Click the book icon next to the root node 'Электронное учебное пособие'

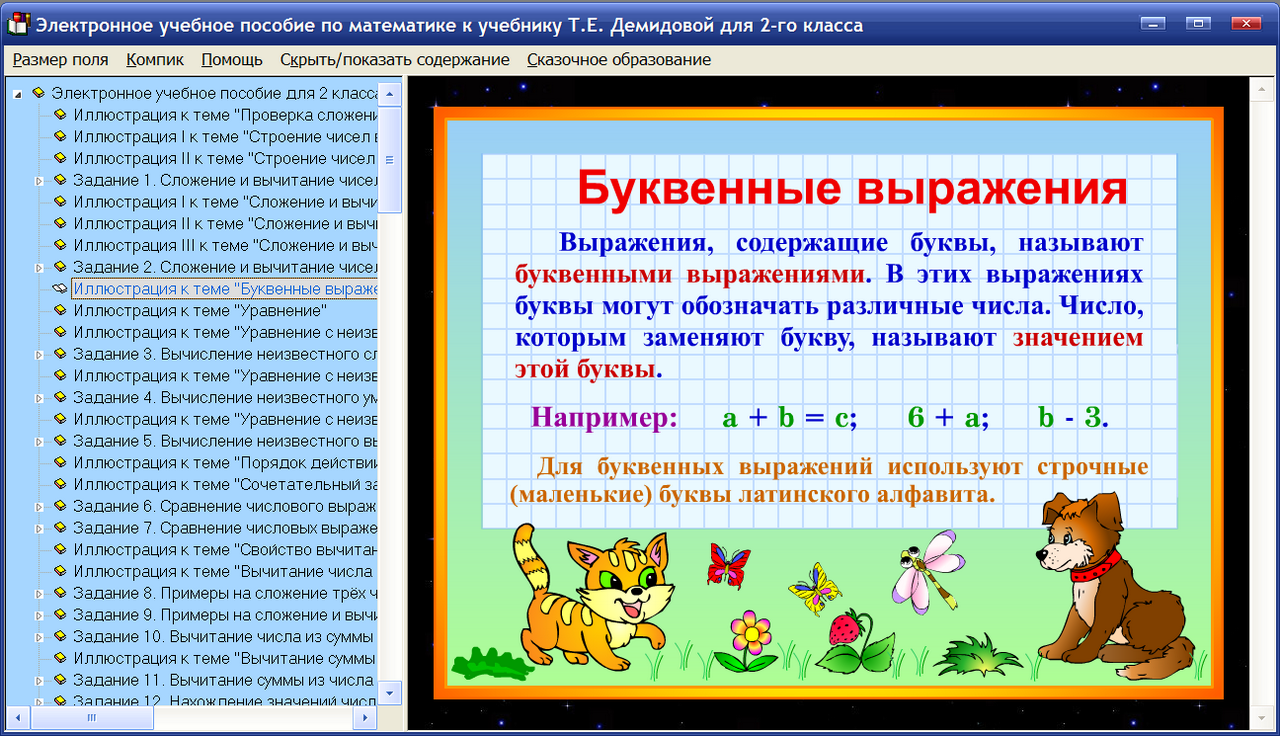[40, 93]
